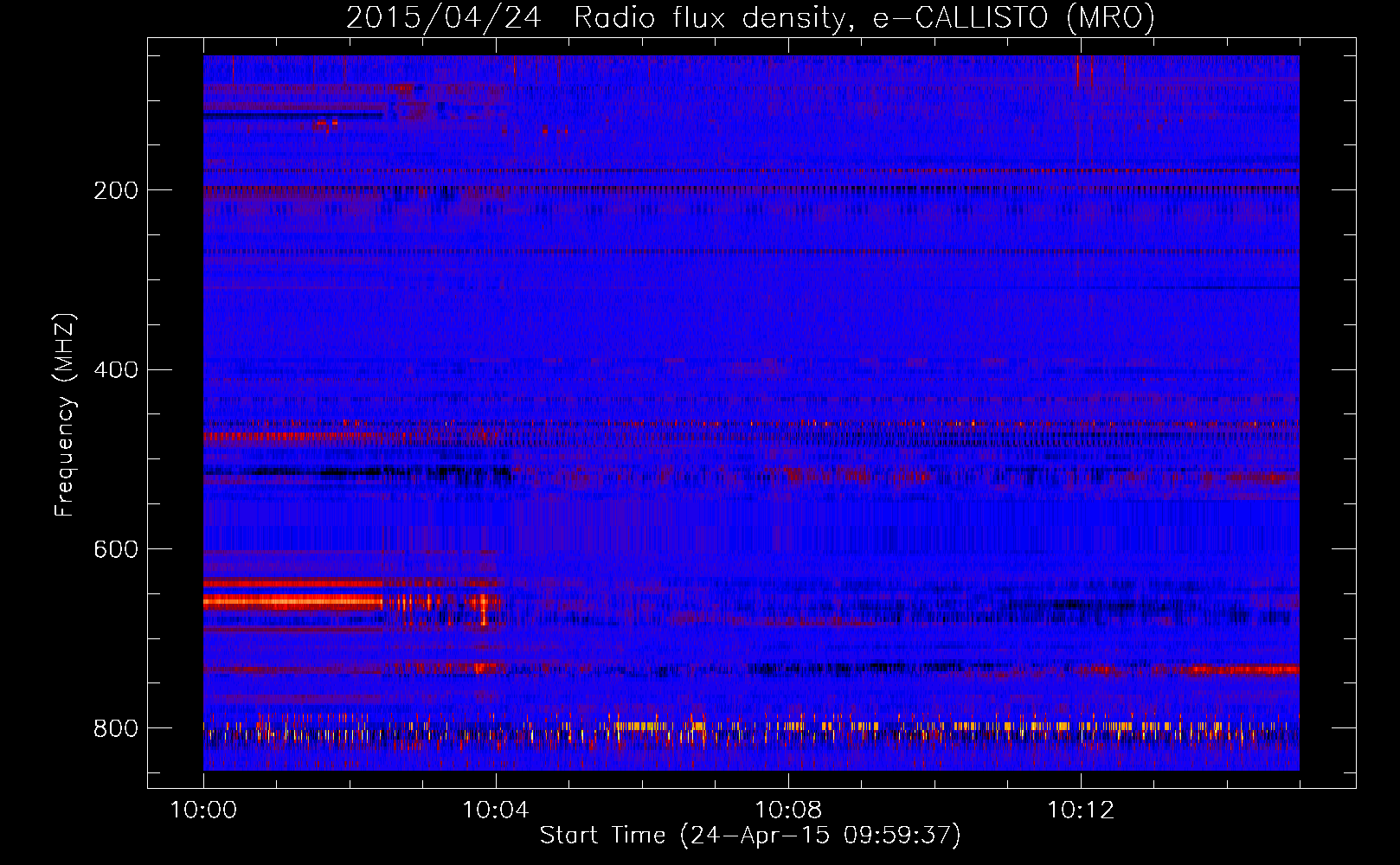Viewport: 1400px width, 865px height.
Task: Choose the "10:12" time tick label
Action: pyautogui.click(x=1081, y=811)
